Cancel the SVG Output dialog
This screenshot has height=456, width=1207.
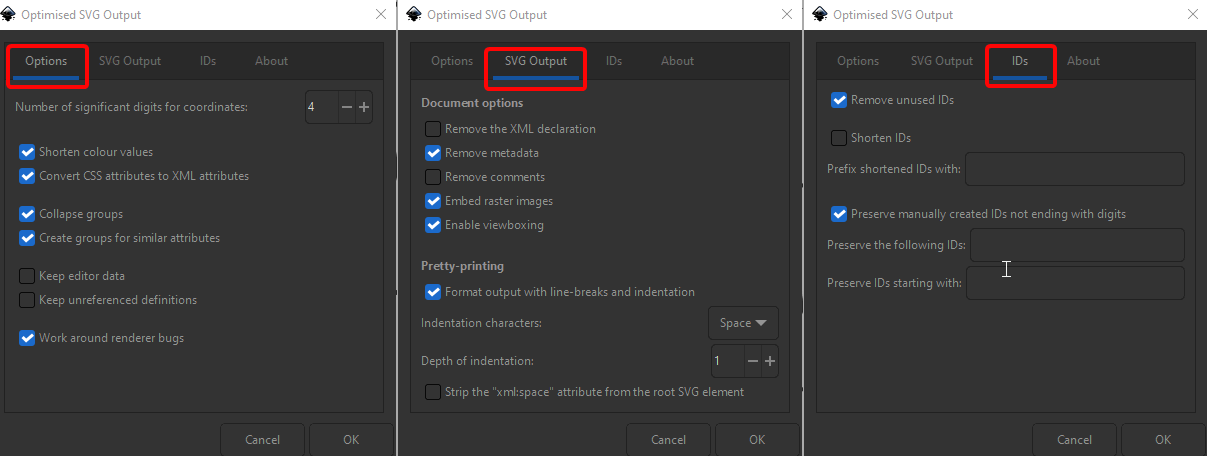click(x=669, y=440)
